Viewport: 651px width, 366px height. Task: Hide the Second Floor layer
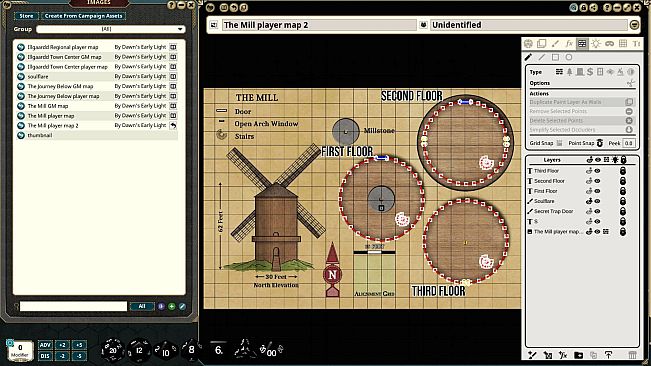597,181
